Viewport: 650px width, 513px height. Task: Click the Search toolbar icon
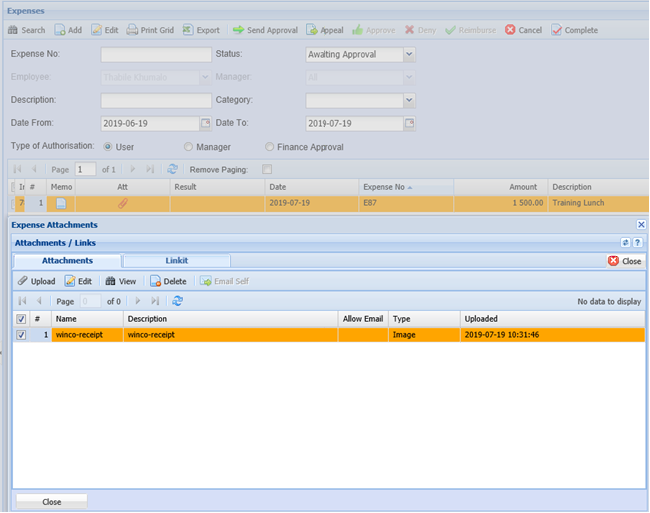coord(13,30)
